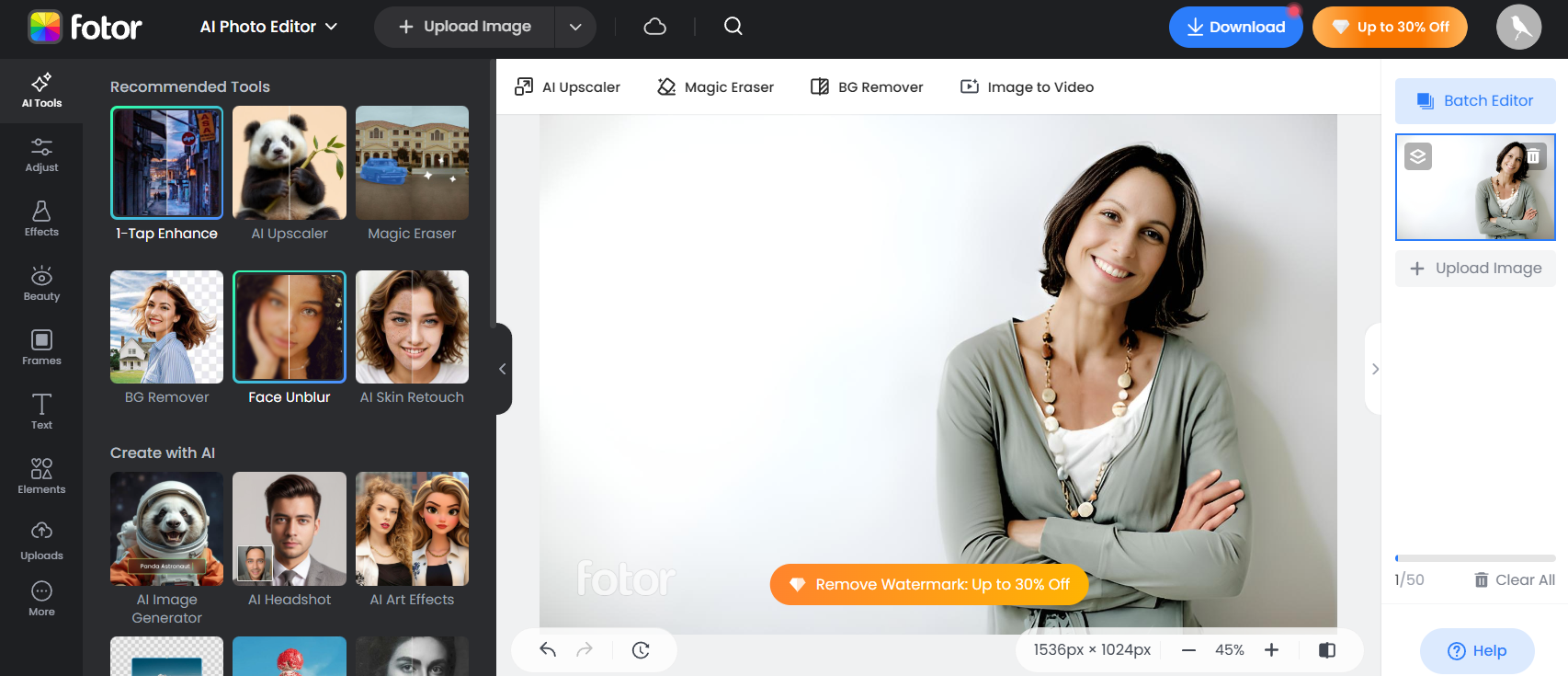
Task: Delete the uploaded image thumbnail
Action: coord(1533,156)
